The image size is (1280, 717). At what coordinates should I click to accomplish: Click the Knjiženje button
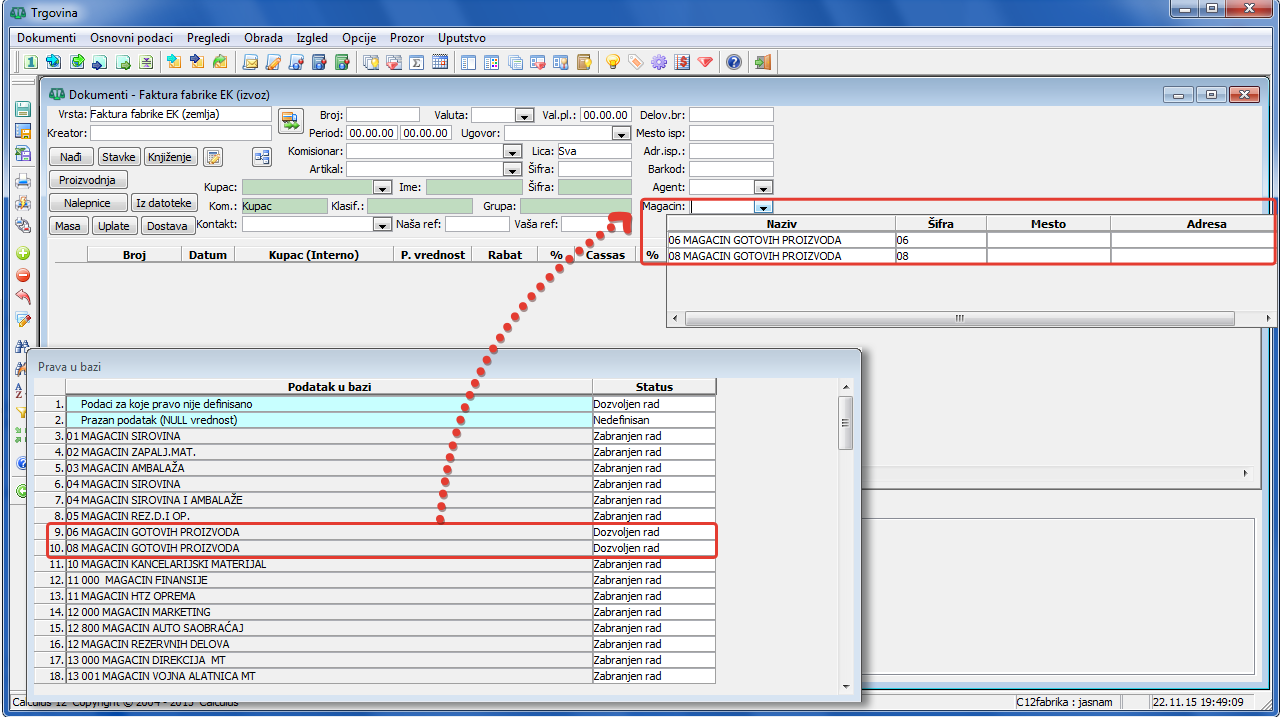[171, 157]
